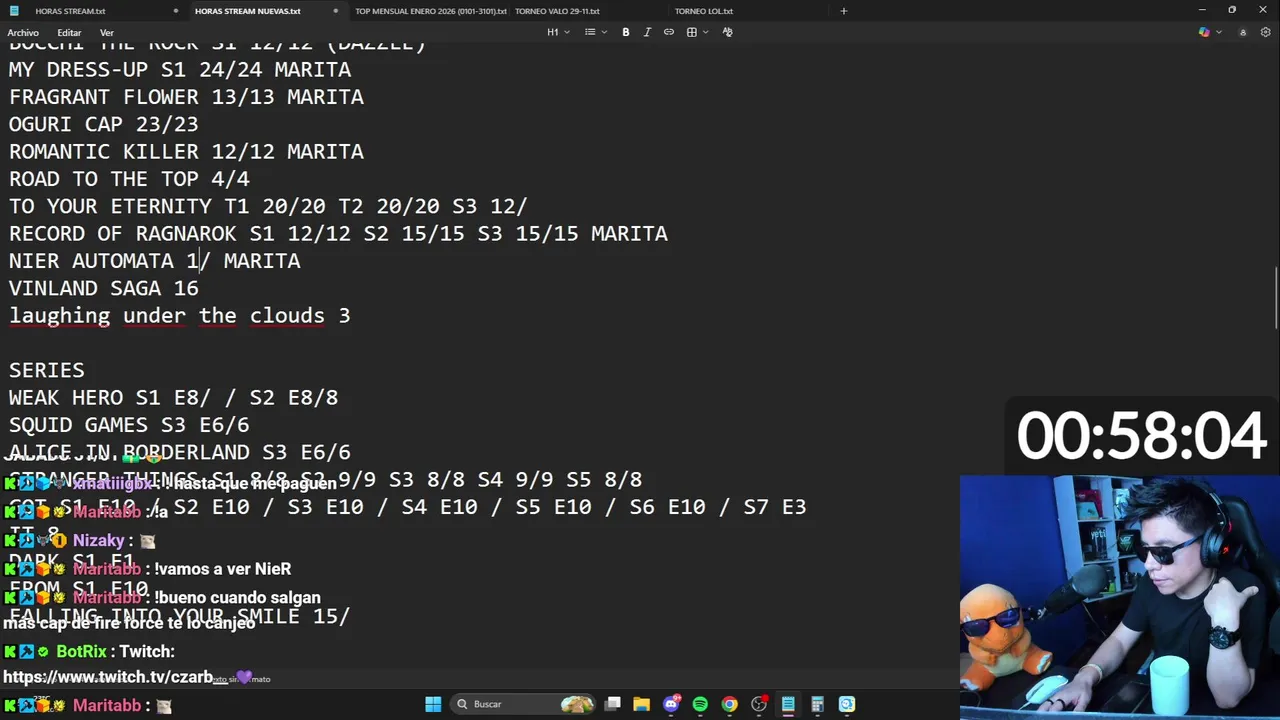The height and width of the screenshot is (720, 1280).
Task: Open File Explorer from taskbar
Action: pyautogui.click(x=642, y=704)
